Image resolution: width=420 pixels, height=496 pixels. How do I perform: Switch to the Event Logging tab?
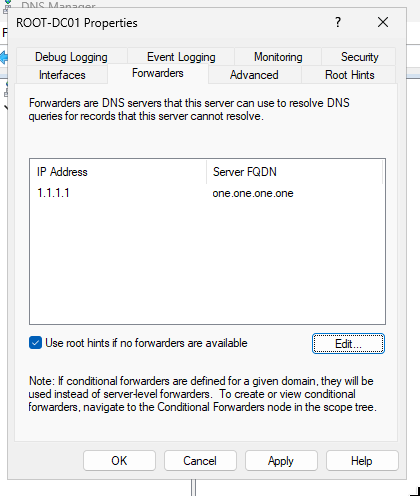click(x=181, y=57)
